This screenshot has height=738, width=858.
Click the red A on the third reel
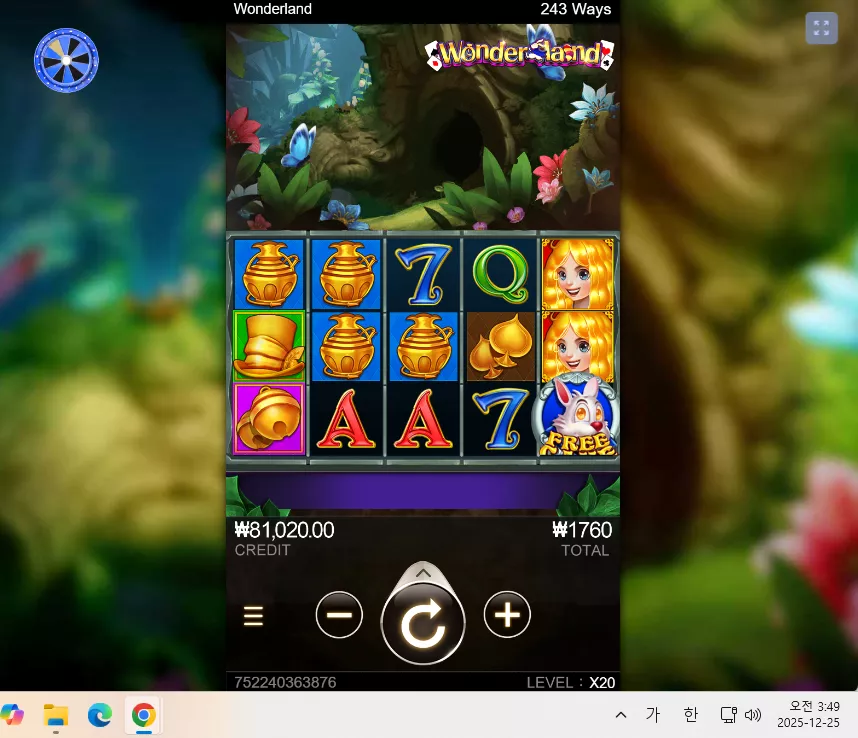pyautogui.click(x=424, y=420)
